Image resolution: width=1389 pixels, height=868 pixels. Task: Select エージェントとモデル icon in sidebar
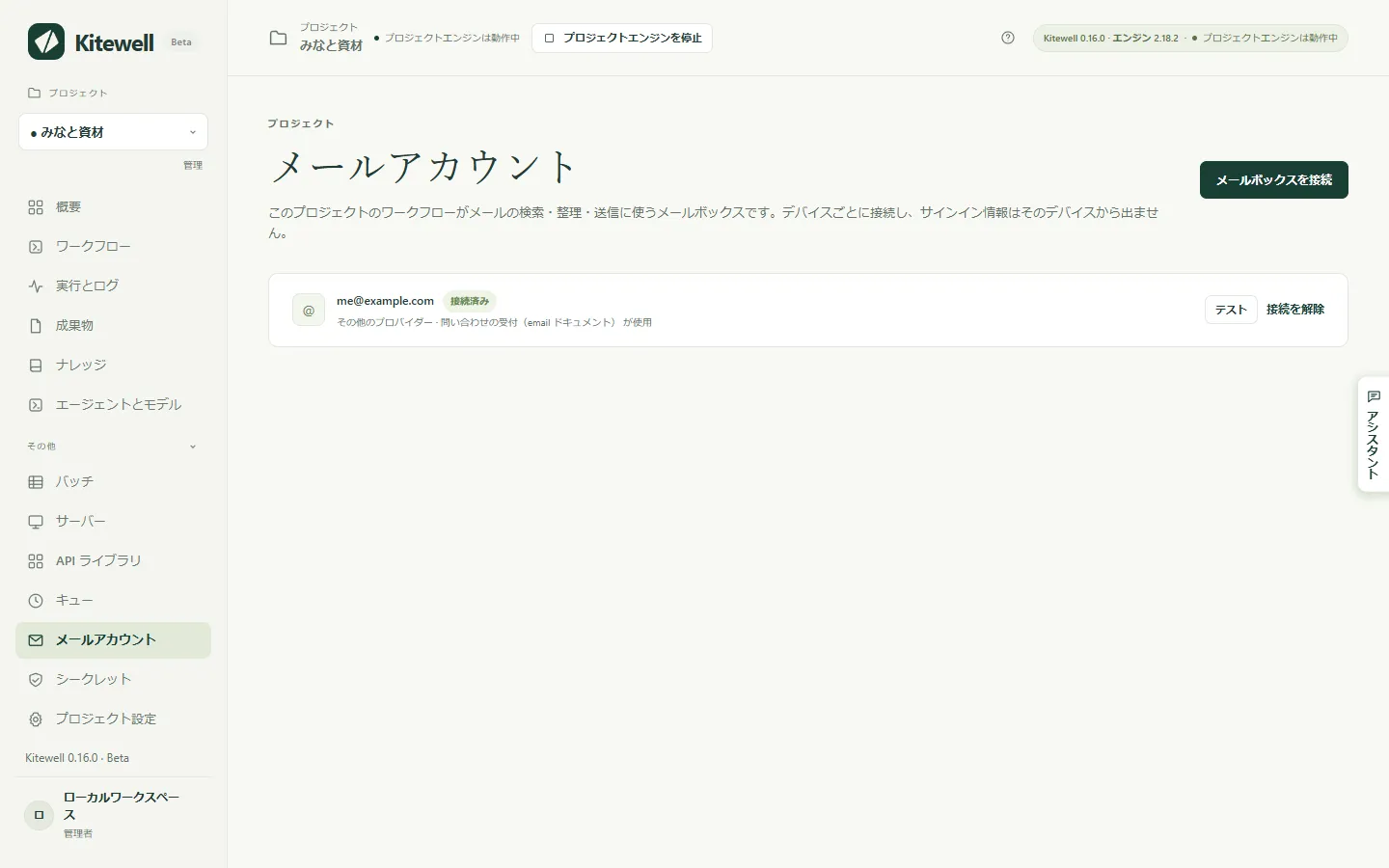click(x=36, y=405)
